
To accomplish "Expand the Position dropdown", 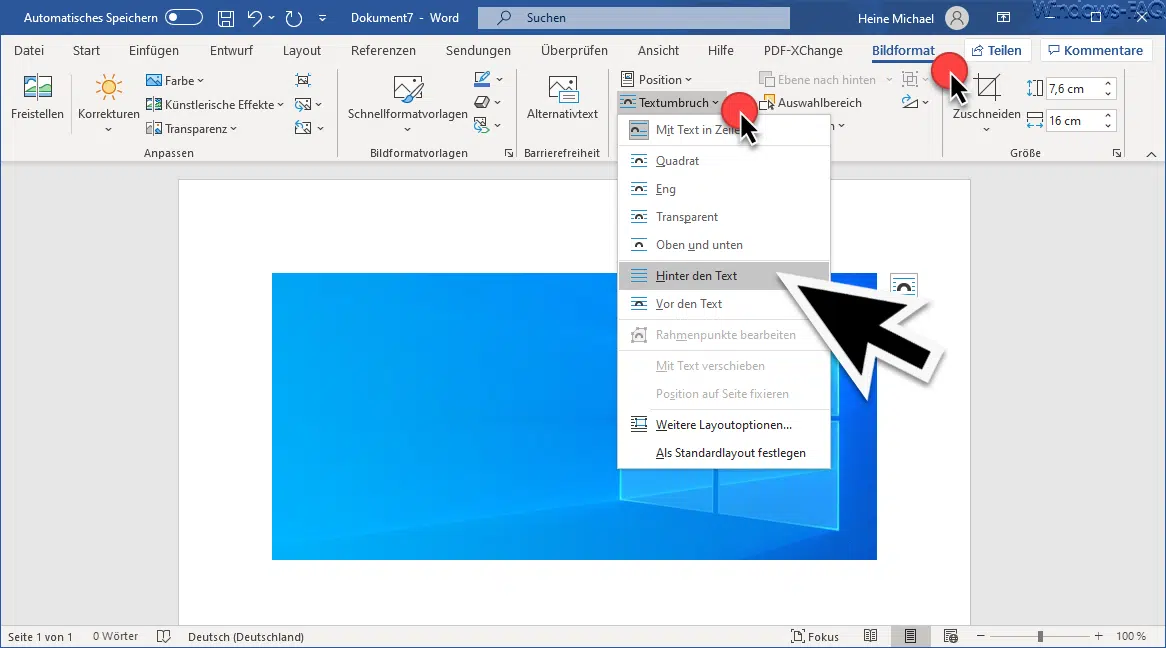I will click(657, 80).
